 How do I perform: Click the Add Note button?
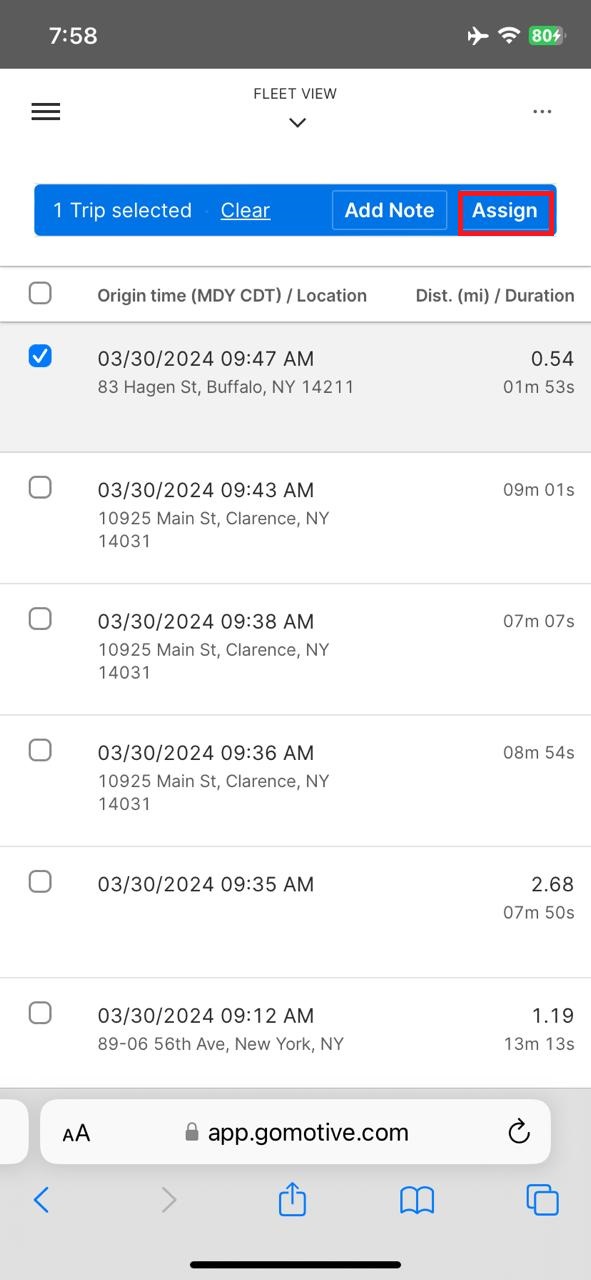pos(389,210)
